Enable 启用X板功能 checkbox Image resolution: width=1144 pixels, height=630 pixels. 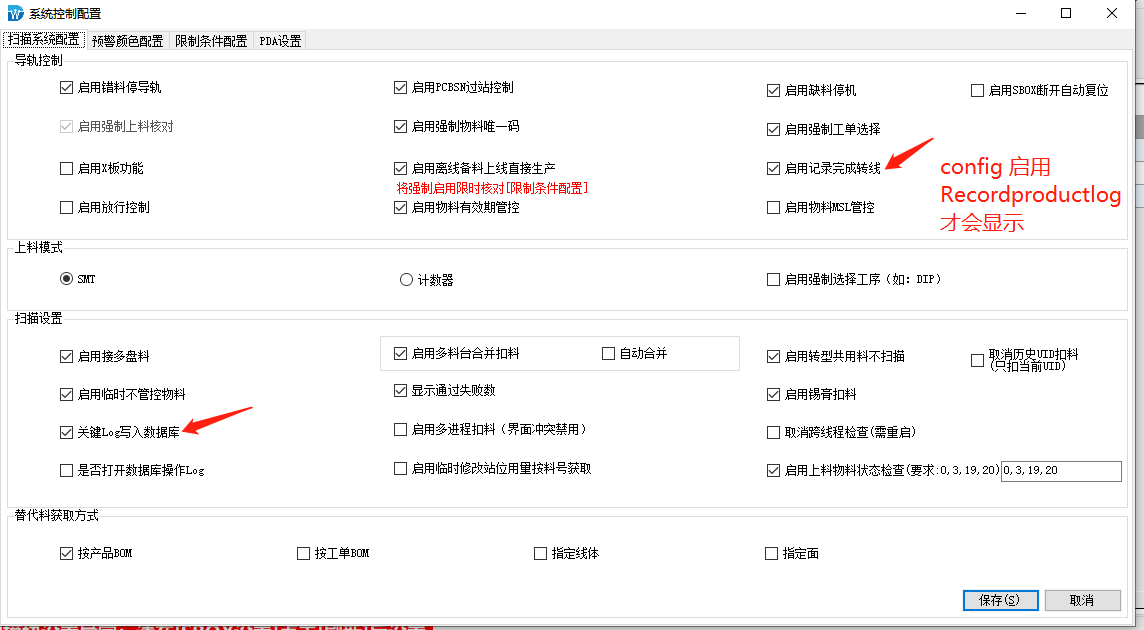coord(67,168)
